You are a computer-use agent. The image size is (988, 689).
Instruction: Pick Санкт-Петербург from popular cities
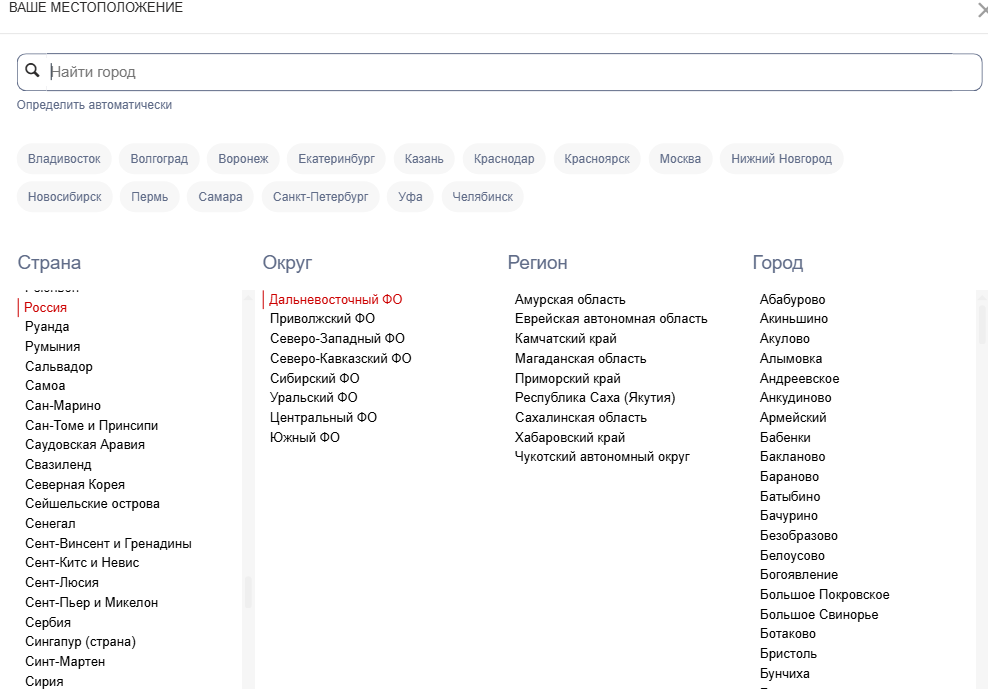coord(321,197)
